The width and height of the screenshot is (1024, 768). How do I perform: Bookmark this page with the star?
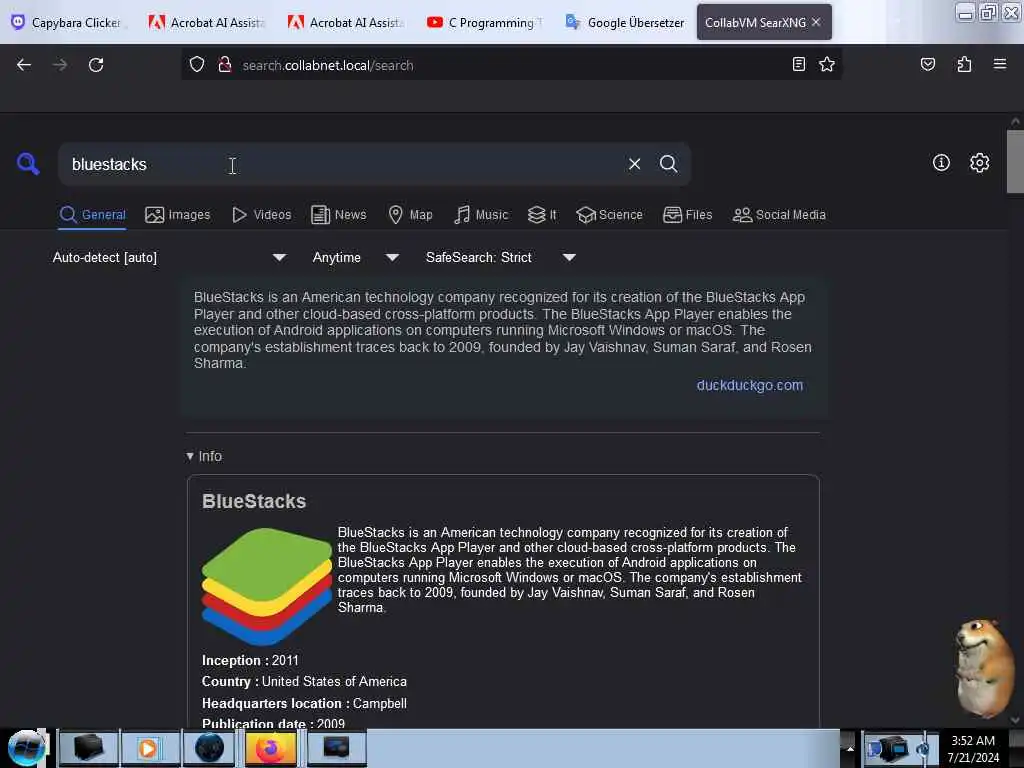click(x=827, y=64)
